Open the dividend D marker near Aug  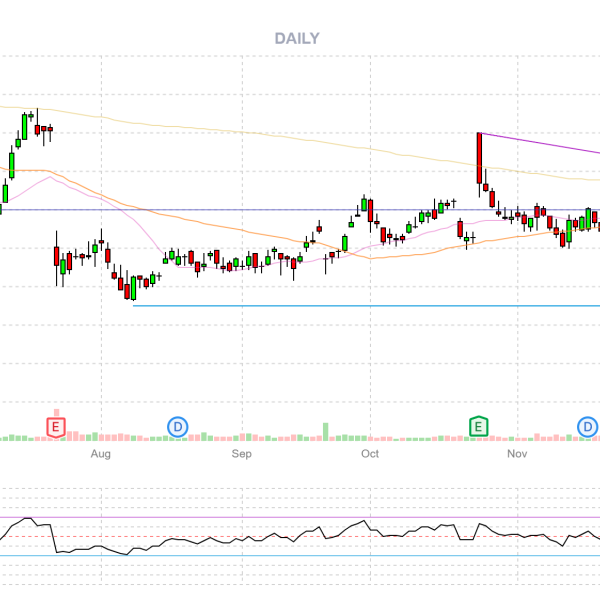(x=177, y=427)
